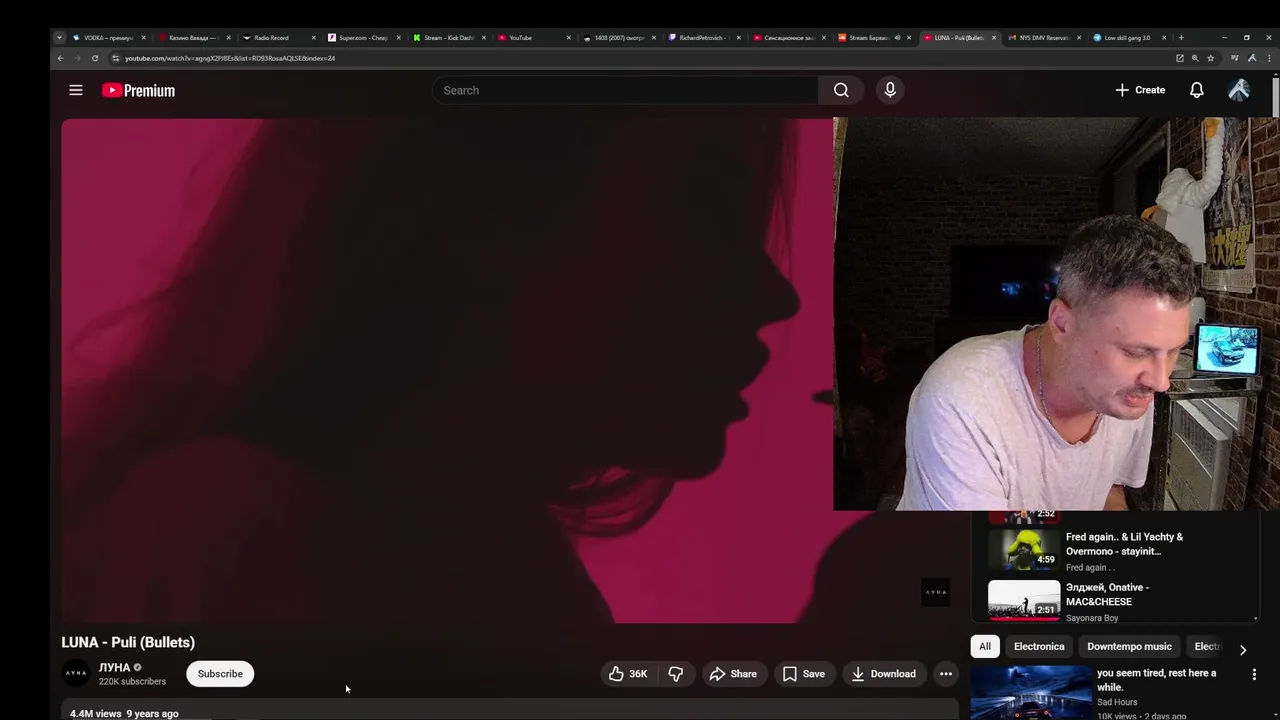Select the All filter chip
Image resolution: width=1280 pixels, height=720 pixels.
(985, 646)
